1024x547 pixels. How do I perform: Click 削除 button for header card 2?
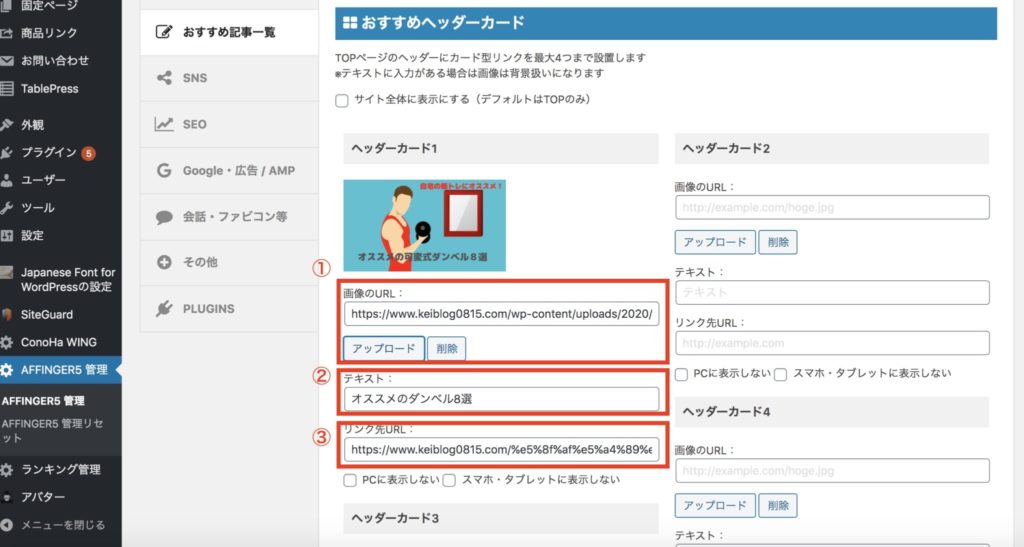778,242
